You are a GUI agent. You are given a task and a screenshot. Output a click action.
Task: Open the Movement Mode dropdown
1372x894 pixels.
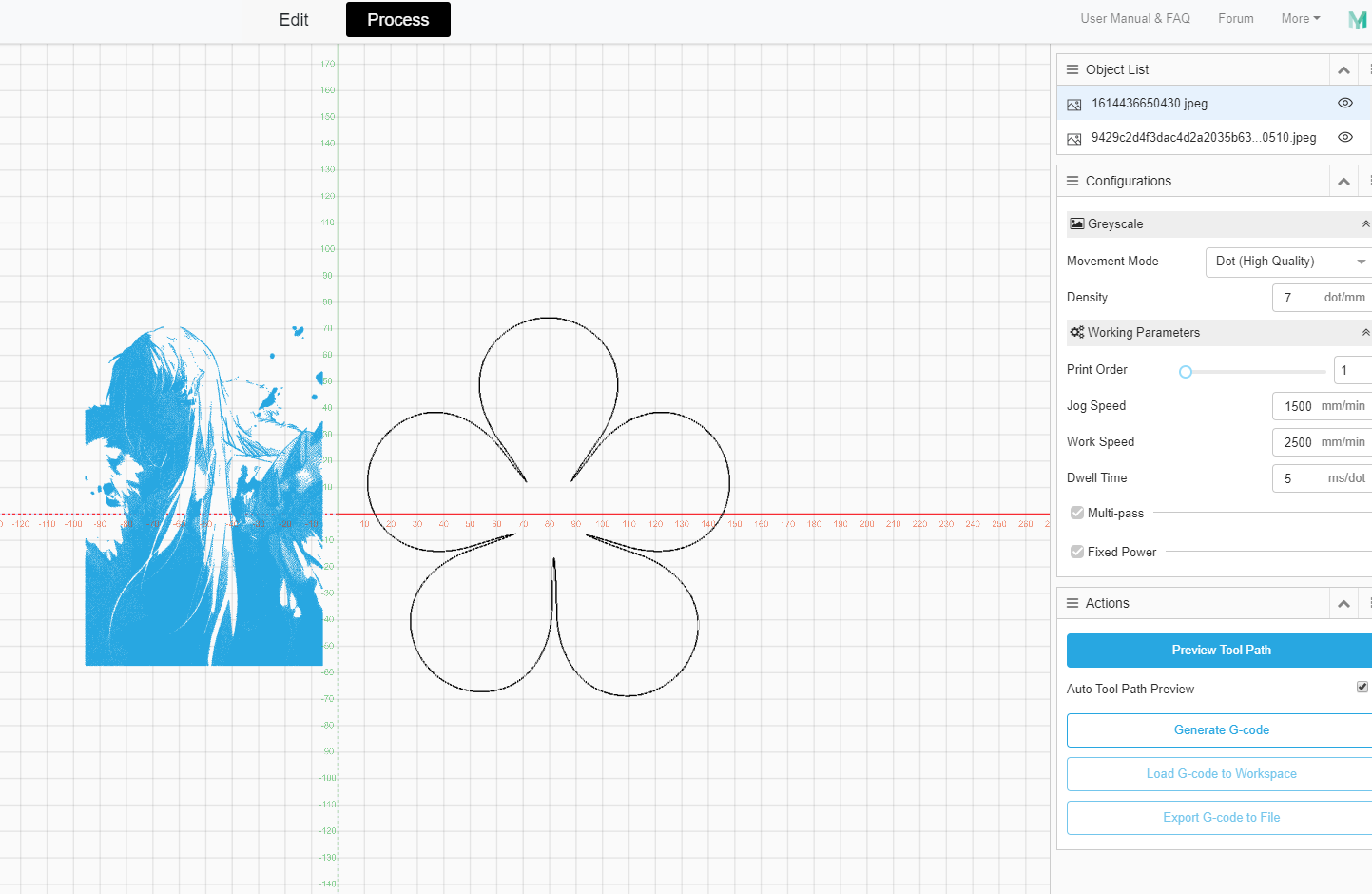click(1288, 262)
